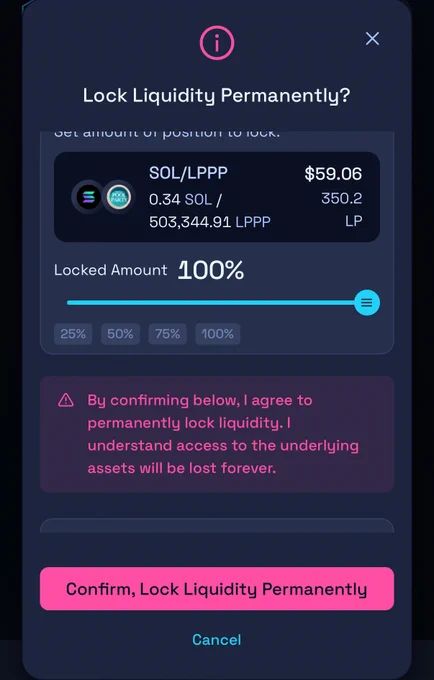Viewport: 434px width, 680px height.
Task: Click the middle of the locked amount slider track
Action: tap(217, 303)
